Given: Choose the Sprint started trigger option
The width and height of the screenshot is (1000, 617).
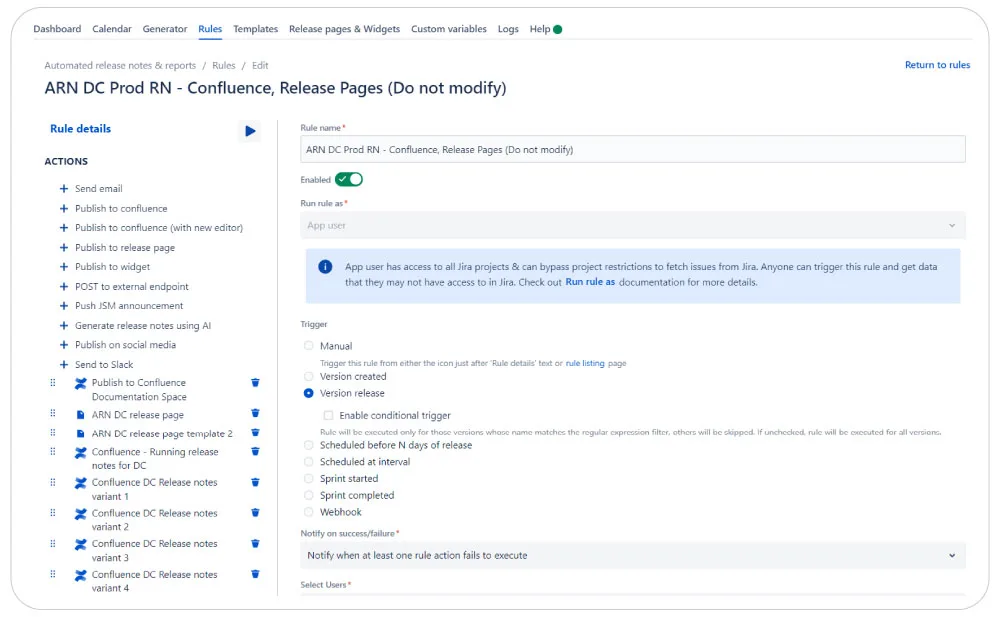Looking at the screenshot, I should click(308, 479).
